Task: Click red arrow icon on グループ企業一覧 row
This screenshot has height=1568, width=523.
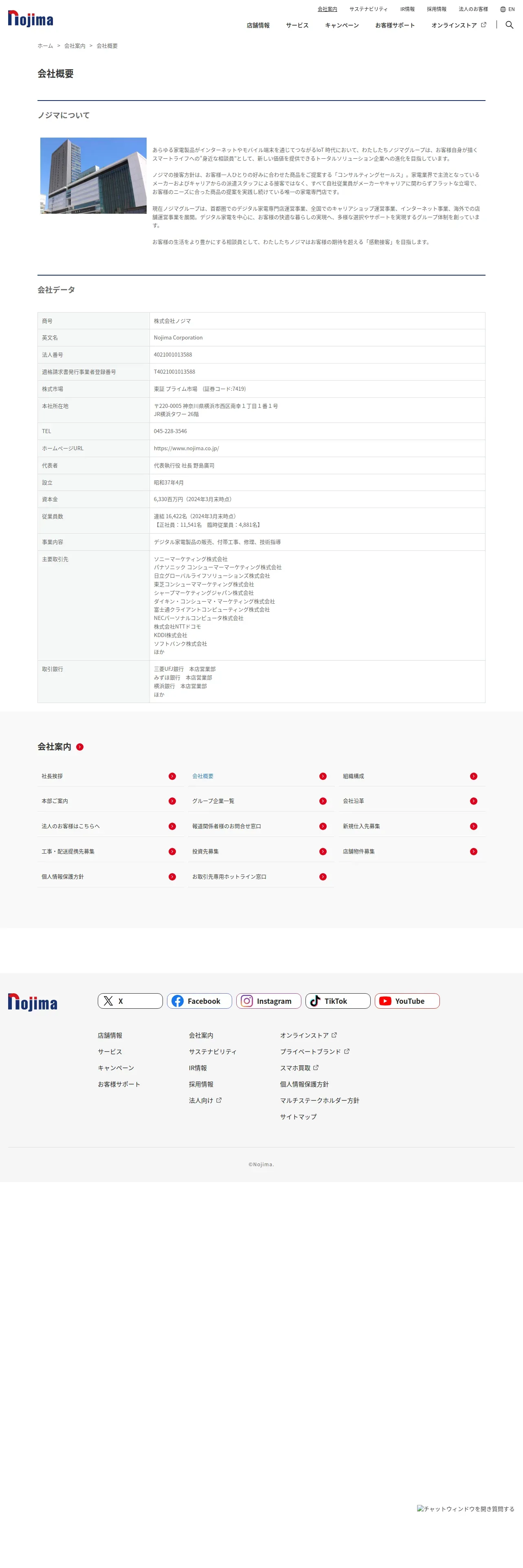Action: pyautogui.click(x=323, y=801)
